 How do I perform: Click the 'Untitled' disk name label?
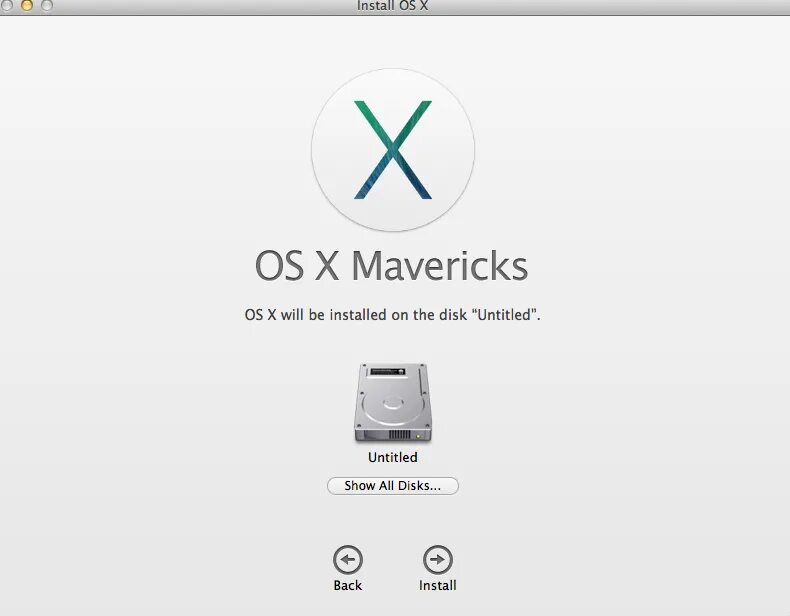(392, 457)
